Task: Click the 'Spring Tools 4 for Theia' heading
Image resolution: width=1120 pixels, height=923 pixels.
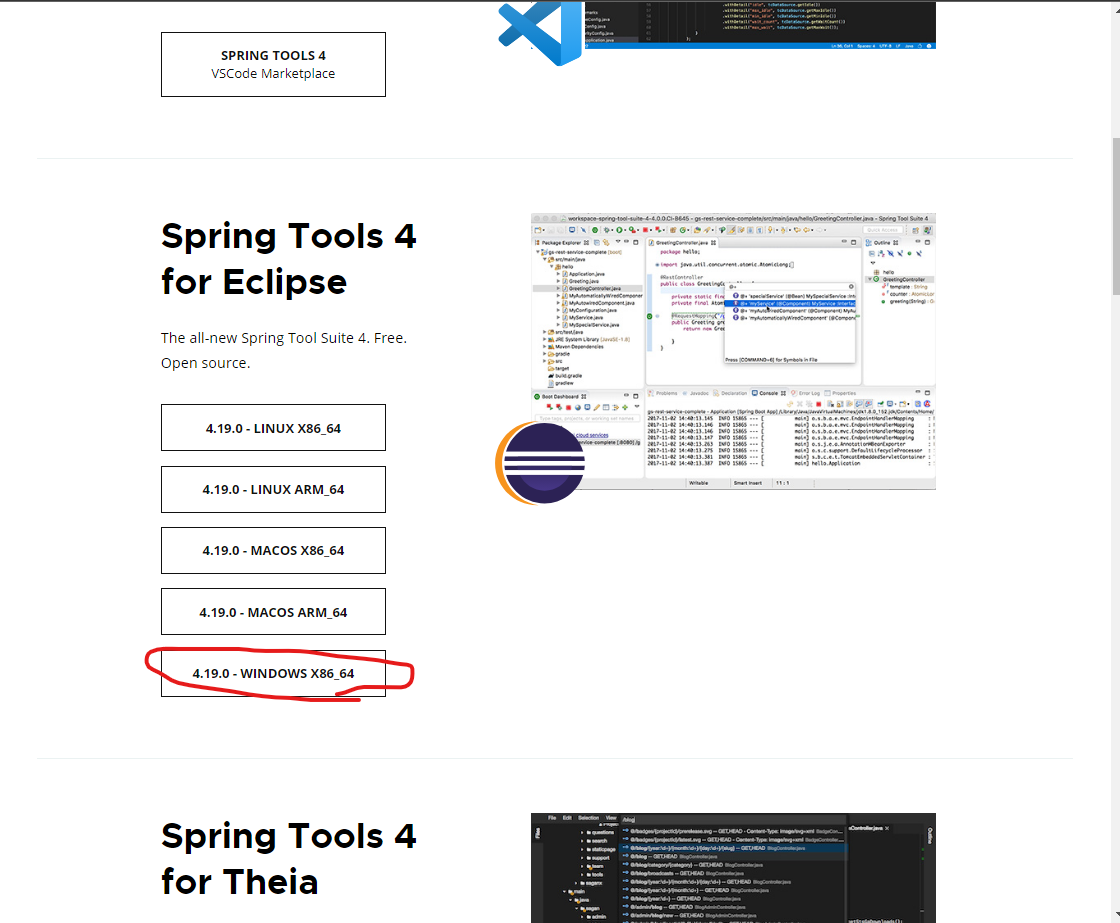Action: click(x=289, y=859)
